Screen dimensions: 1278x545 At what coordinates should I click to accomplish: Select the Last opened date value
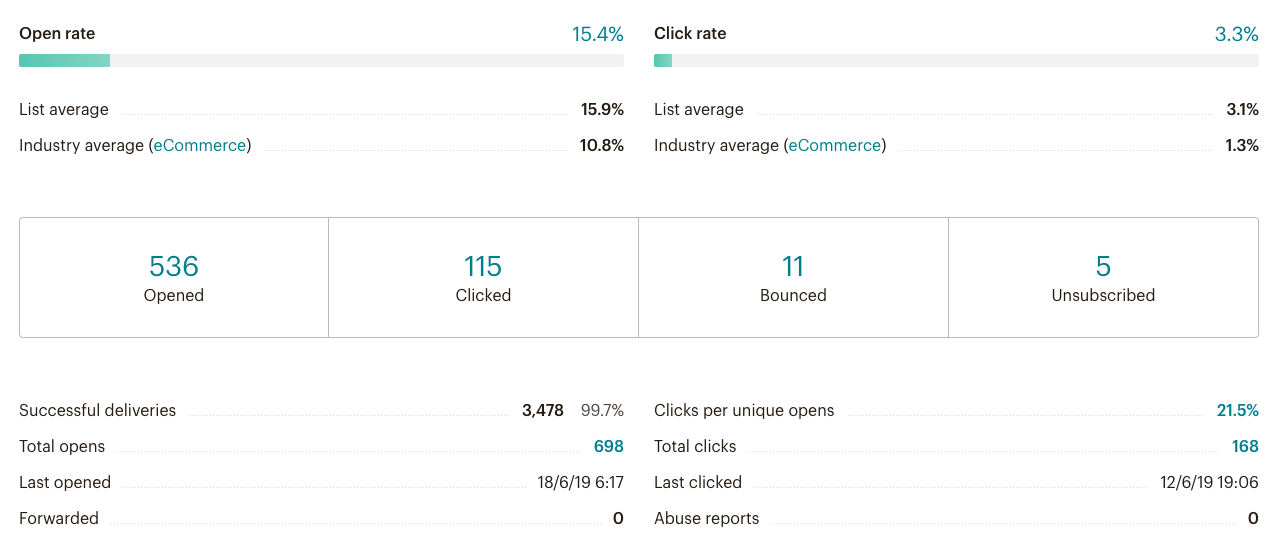pos(580,482)
